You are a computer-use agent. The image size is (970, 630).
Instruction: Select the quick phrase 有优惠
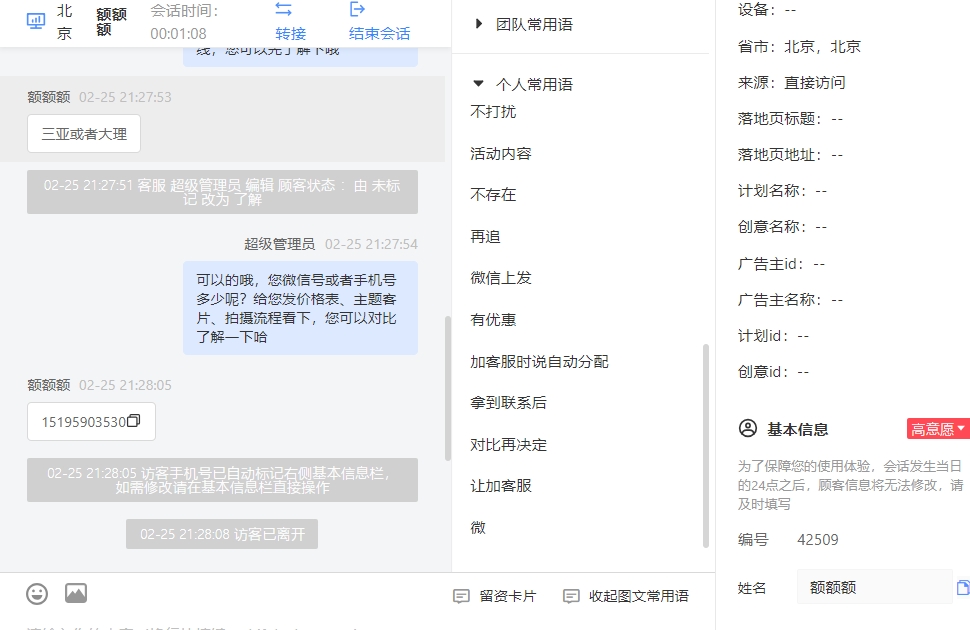pyautogui.click(x=493, y=319)
